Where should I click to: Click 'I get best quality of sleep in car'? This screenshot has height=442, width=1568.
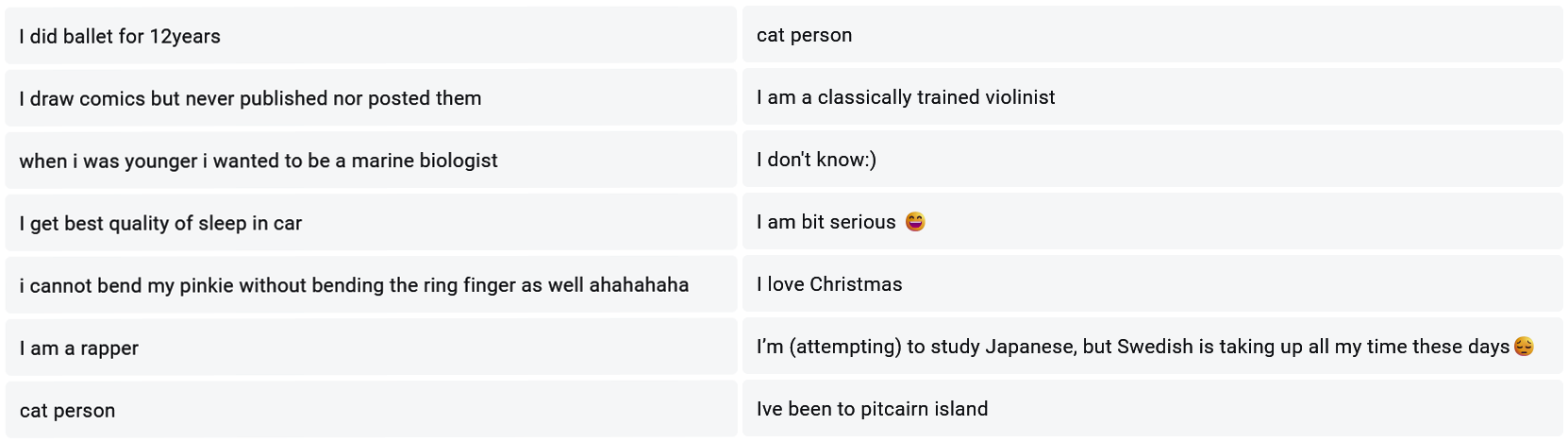tap(160, 223)
